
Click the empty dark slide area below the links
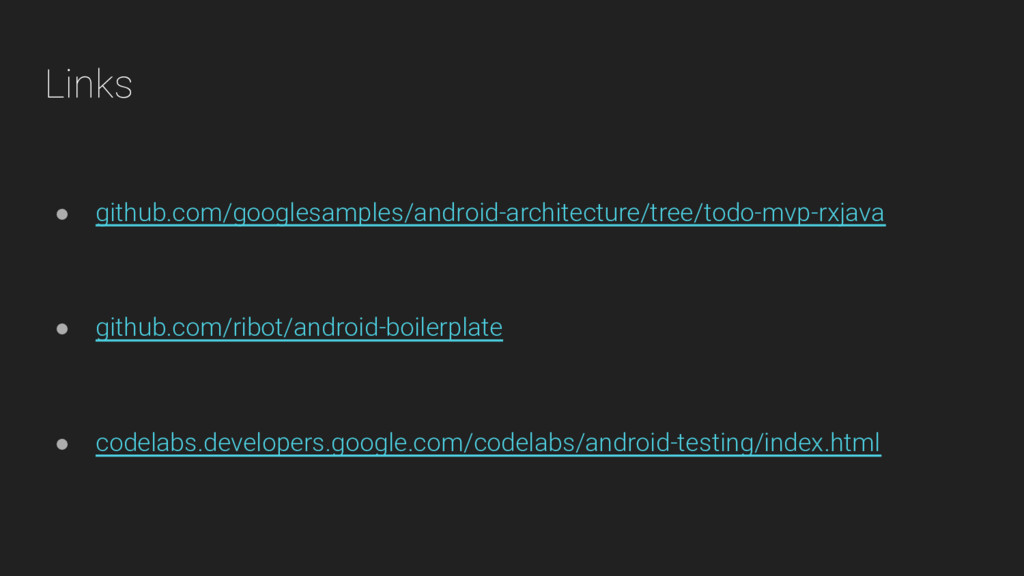(512, 522)
